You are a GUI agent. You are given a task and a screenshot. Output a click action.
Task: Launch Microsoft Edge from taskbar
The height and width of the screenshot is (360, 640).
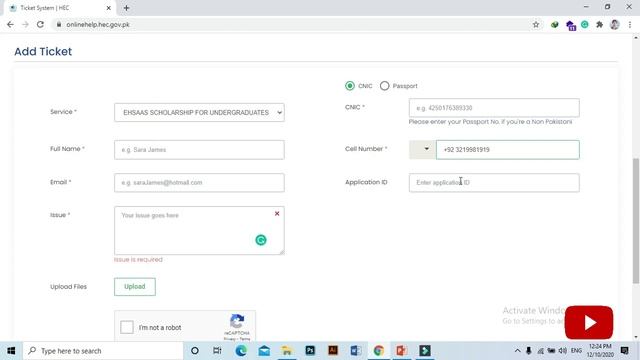tap(241, 351)
